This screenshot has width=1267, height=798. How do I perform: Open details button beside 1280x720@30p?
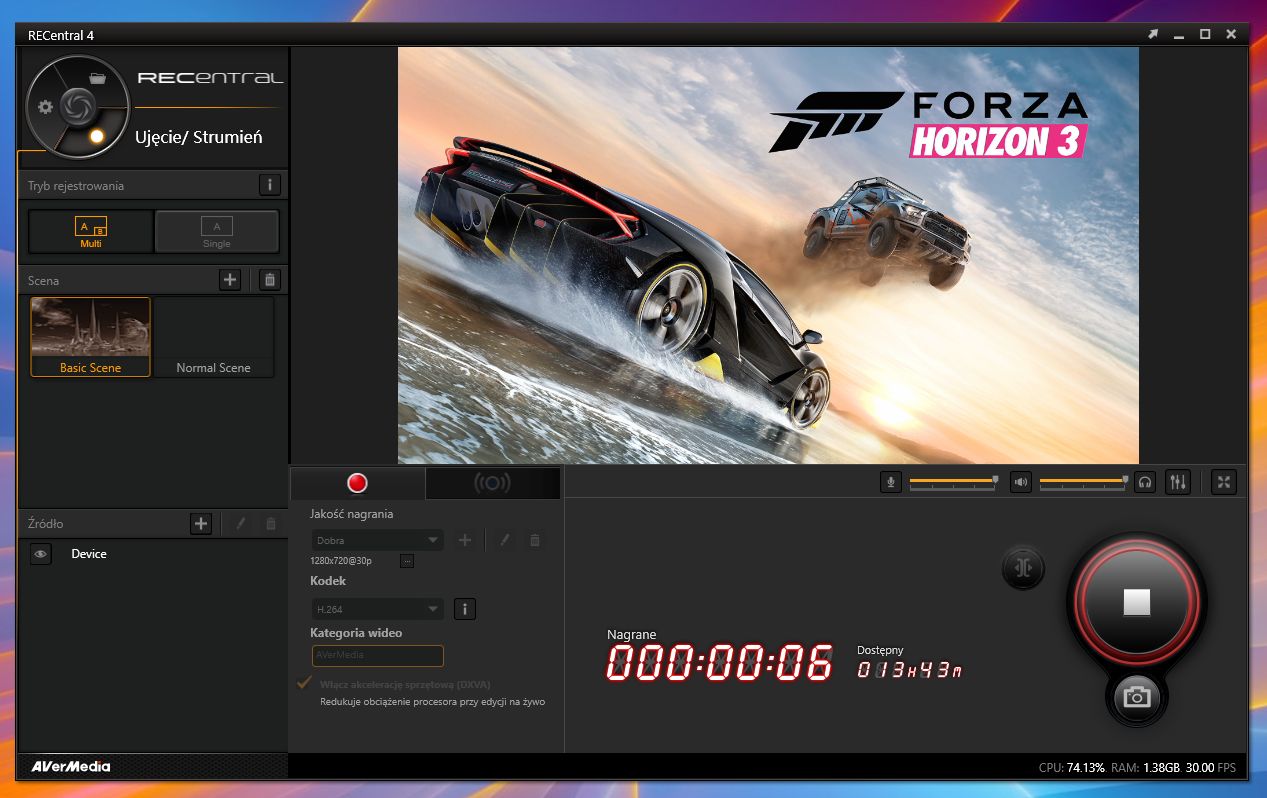click(406, 561)
